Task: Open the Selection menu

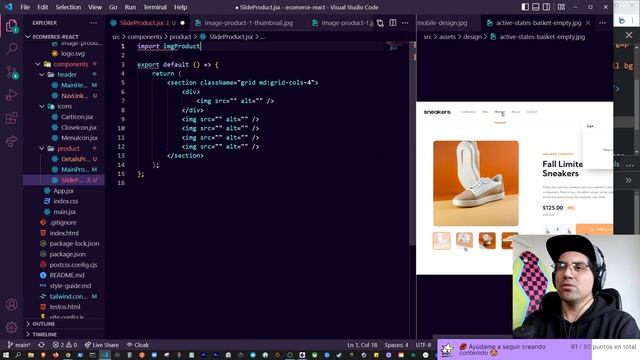Action: 68,7
